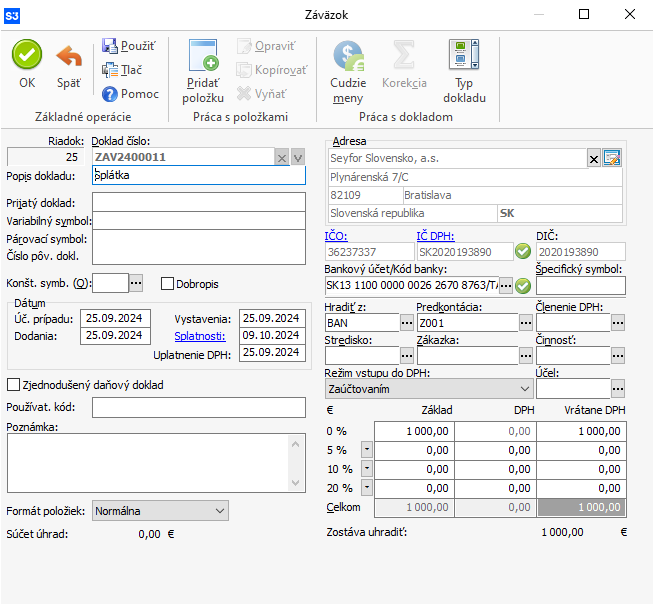The width and height of the screenshot is (653, 604).
Task: Click the Použiť save icon
Action: [110, 46]
